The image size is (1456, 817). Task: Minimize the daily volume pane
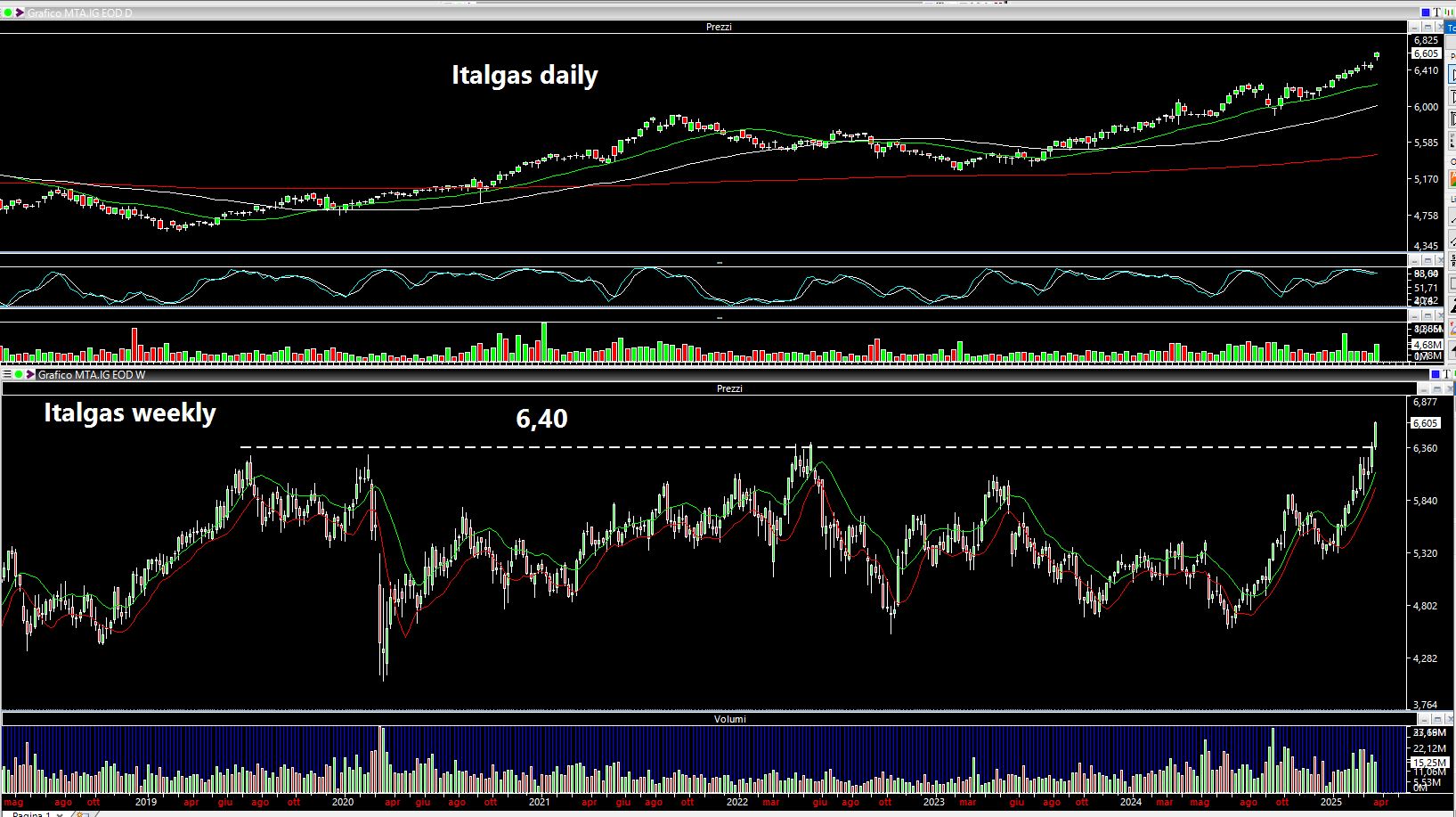[1414, 315]
